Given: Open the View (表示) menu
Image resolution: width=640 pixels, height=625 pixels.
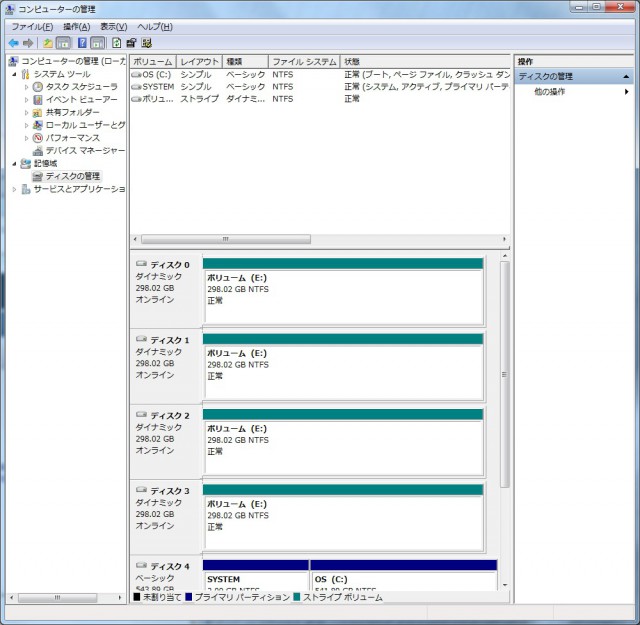Looking at the screenshot, I should [113, 26].
